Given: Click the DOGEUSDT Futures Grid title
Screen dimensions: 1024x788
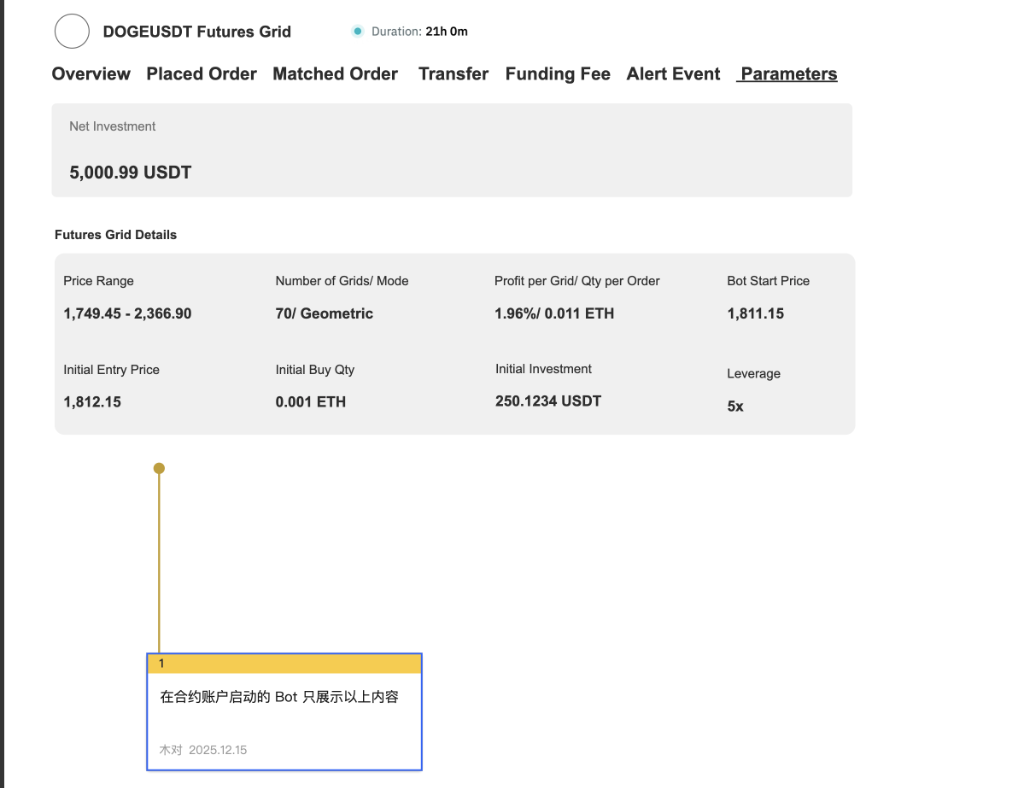Looking at the screenshot, I should (x=197, y=32).
